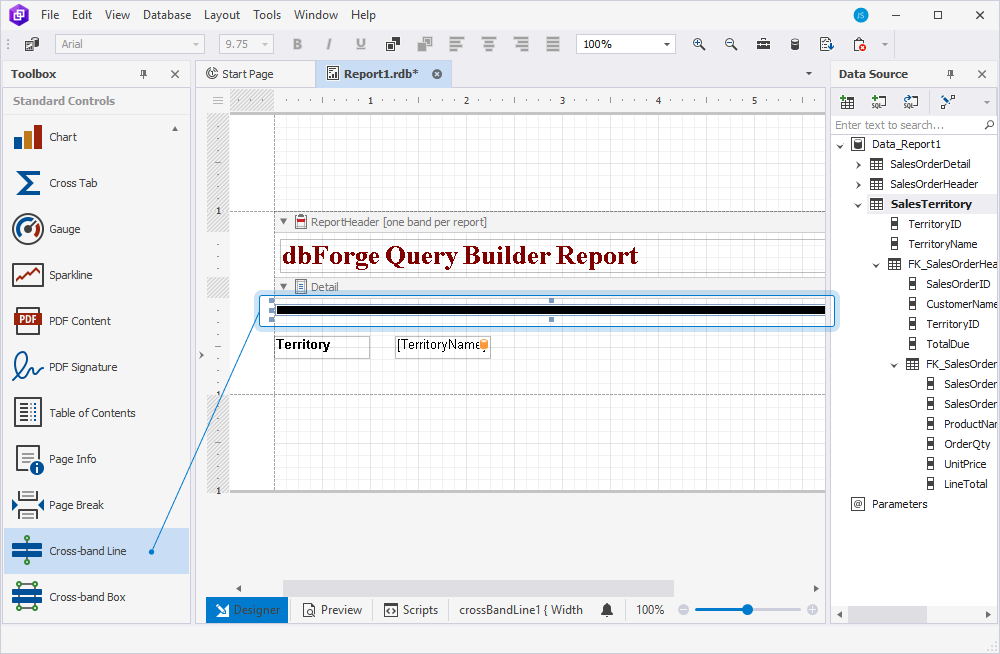
Task: Choose the Page Info control
Action: [x=96, y=459]
